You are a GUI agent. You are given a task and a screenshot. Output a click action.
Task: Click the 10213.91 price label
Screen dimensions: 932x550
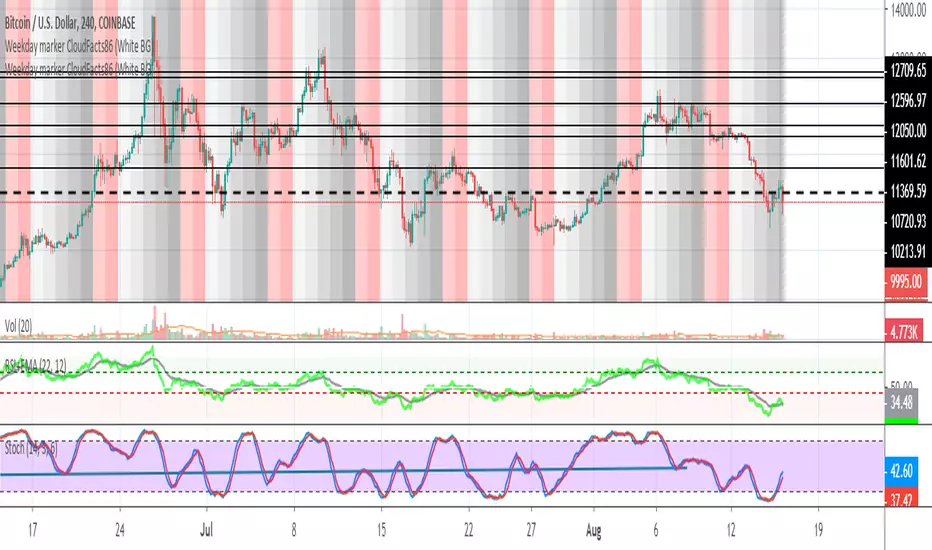[908, 251]
